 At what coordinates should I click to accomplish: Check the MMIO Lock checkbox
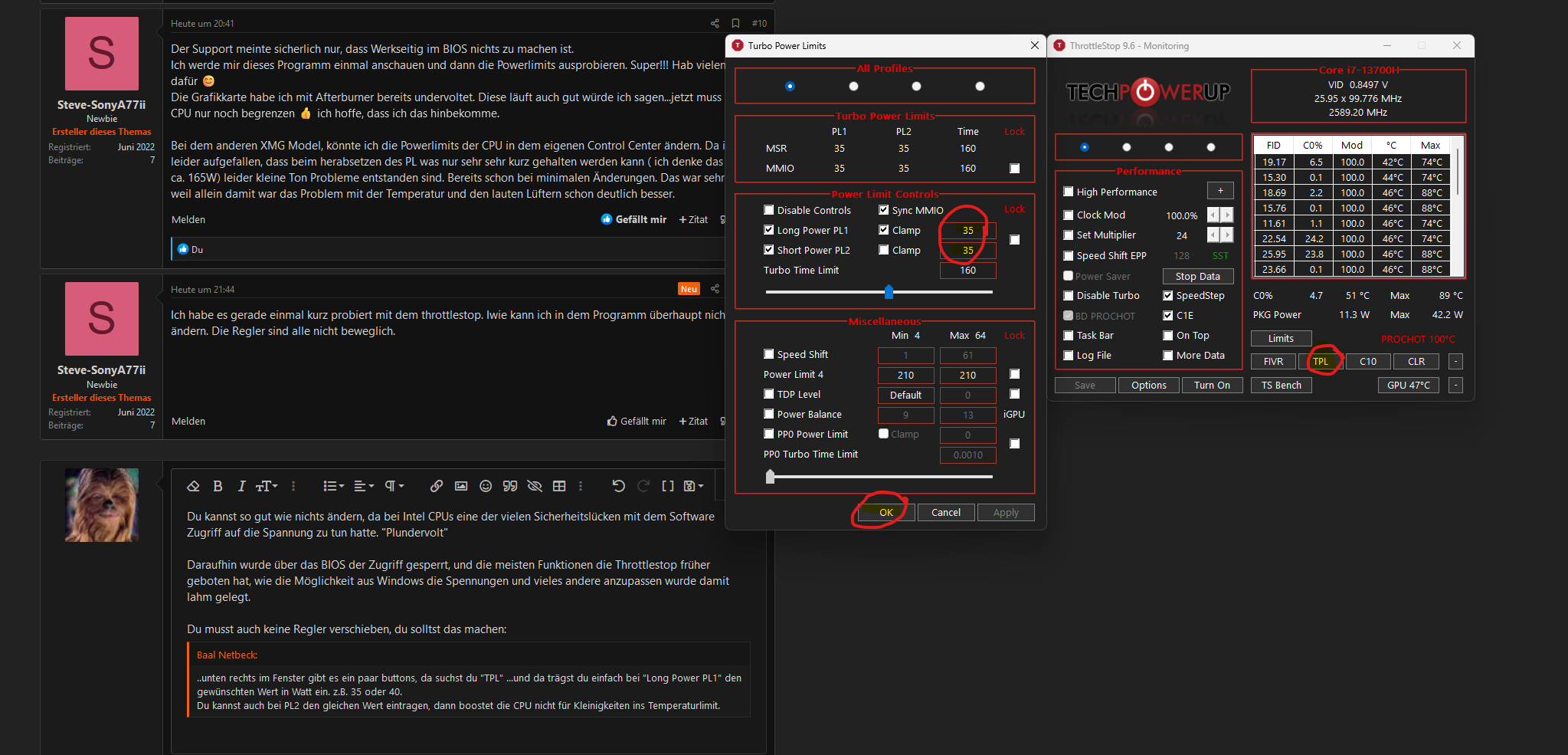1015,169
